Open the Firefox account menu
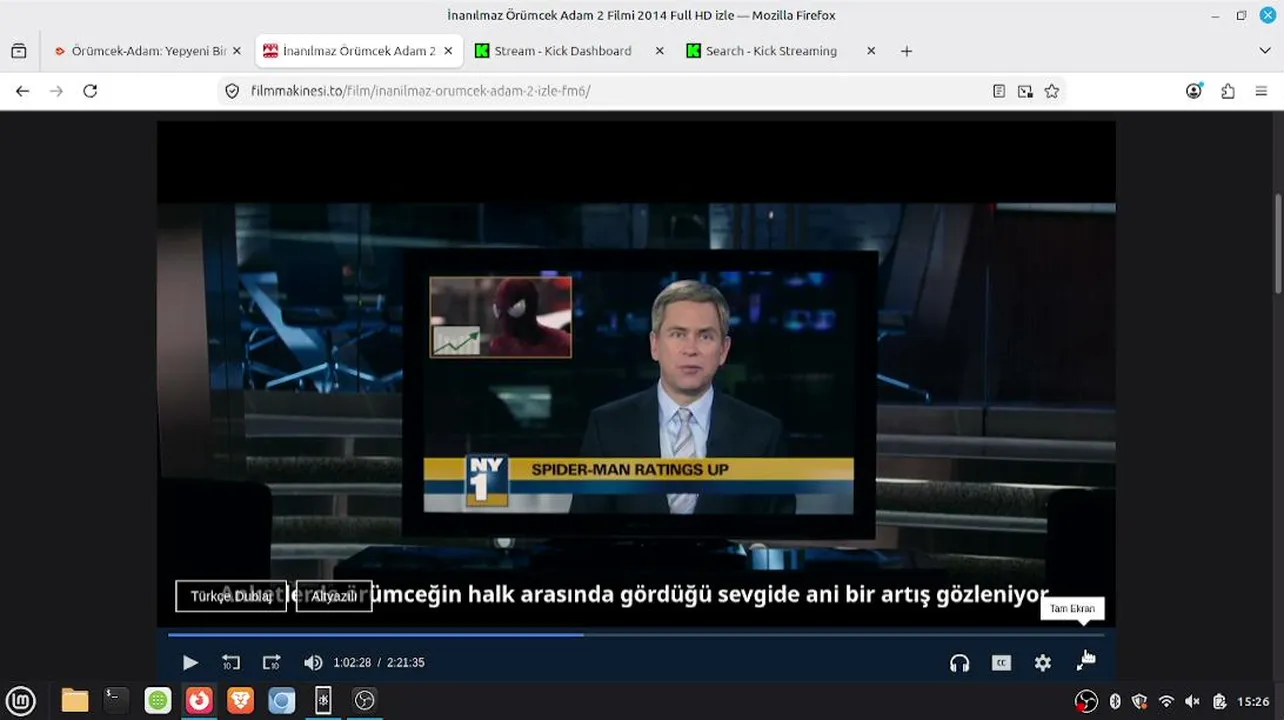This screenshot has height=720, width=1284. tap(1194, 91)
